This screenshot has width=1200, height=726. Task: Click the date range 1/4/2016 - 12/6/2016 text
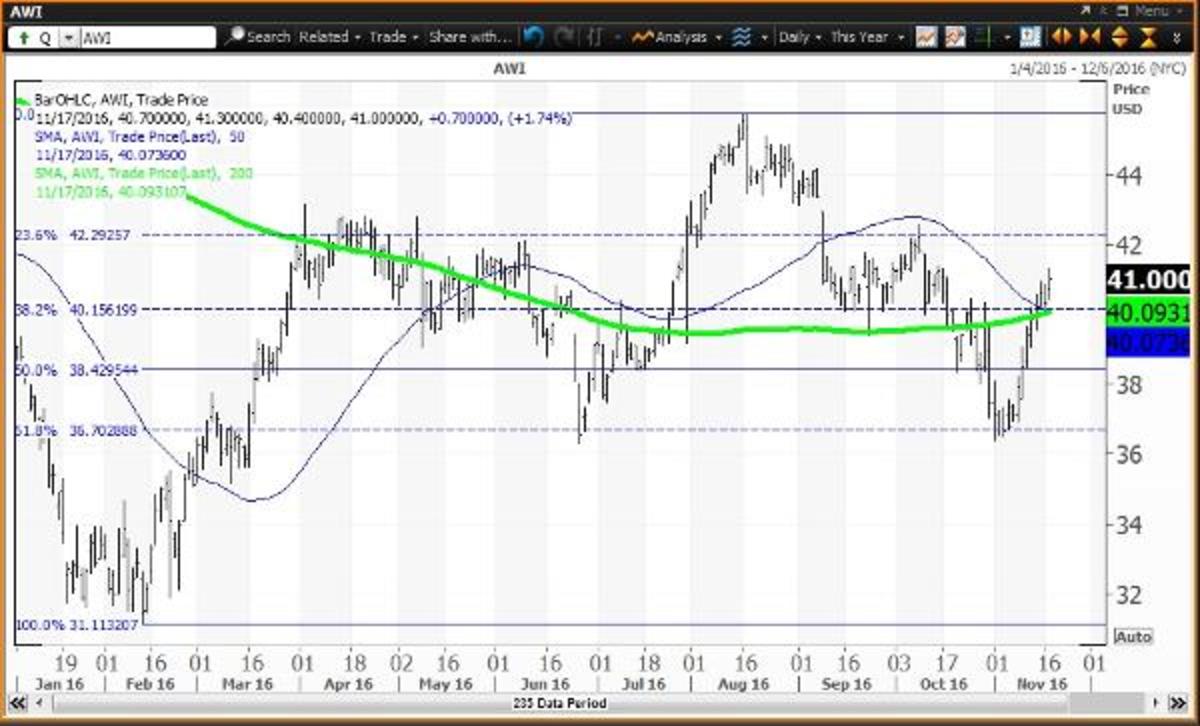coord(1098,68)
